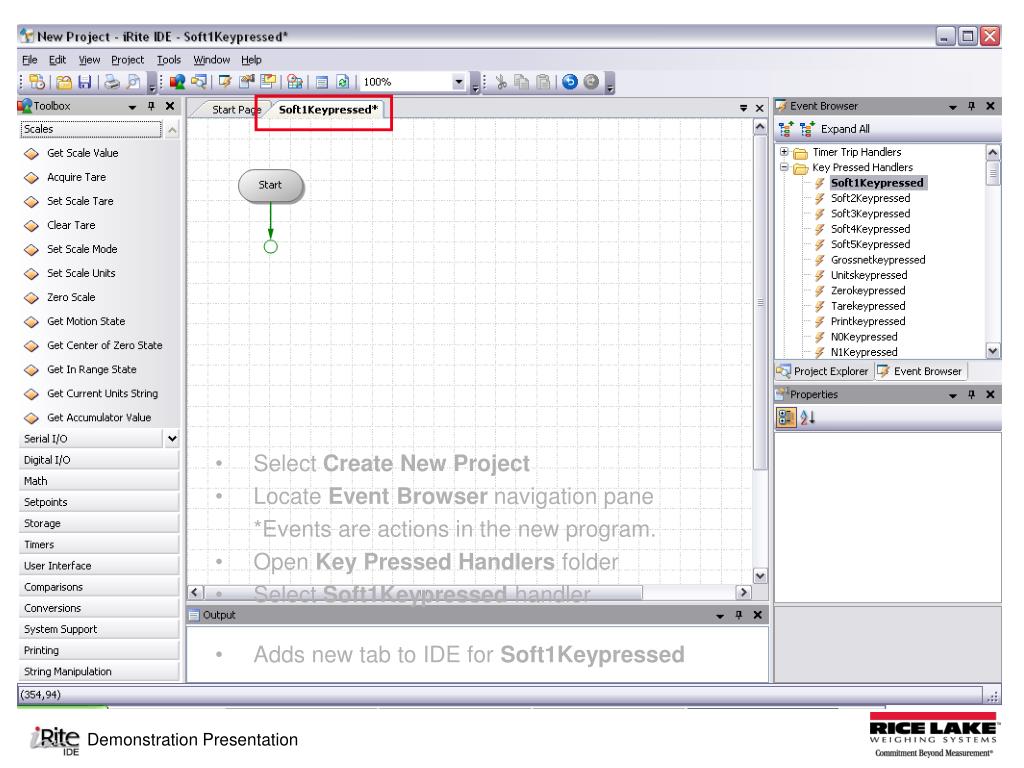Click the Cut scissors icon

(501, 82)
